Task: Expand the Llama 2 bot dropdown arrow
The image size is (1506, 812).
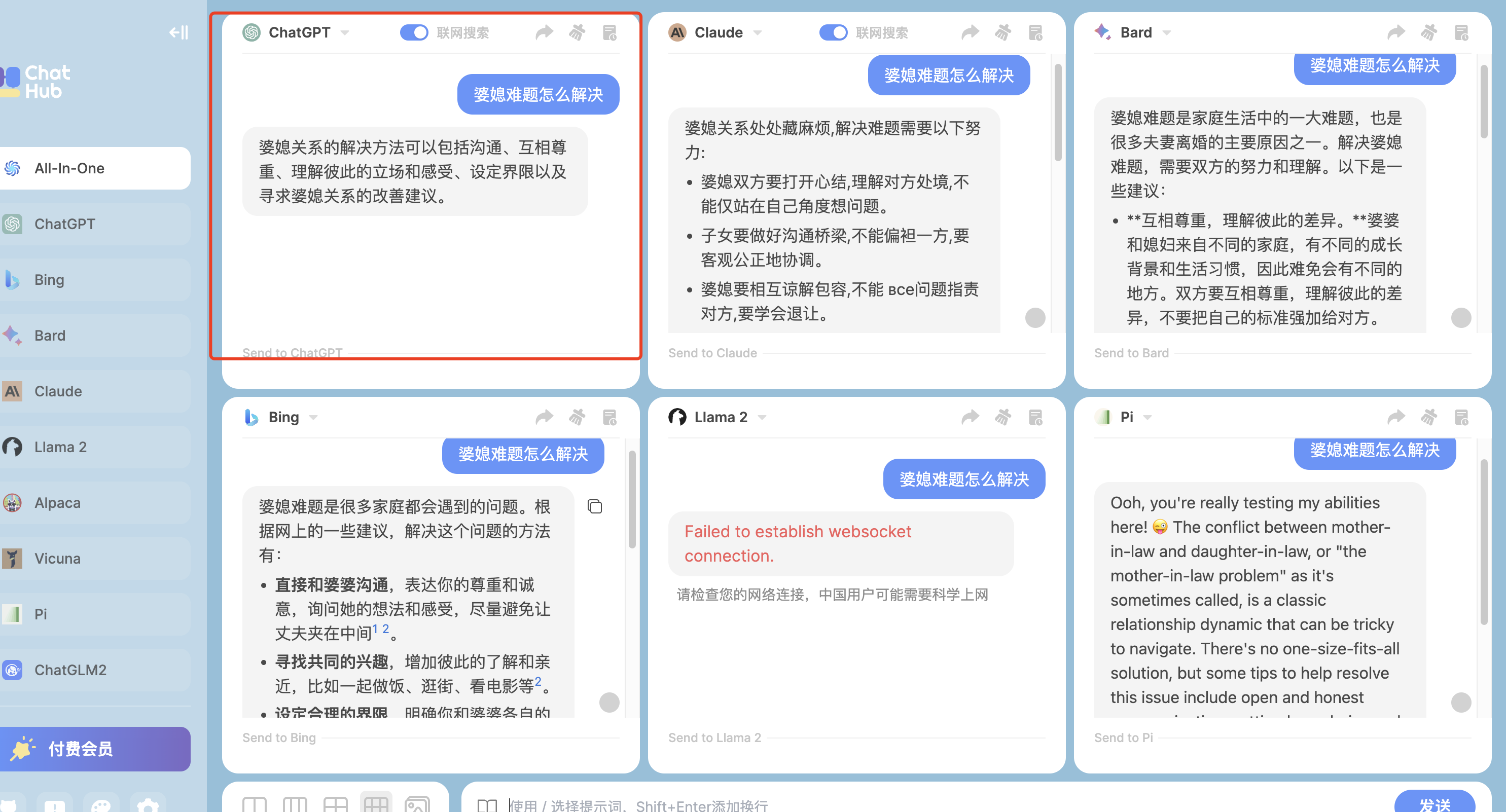Action: pos(762,417)
